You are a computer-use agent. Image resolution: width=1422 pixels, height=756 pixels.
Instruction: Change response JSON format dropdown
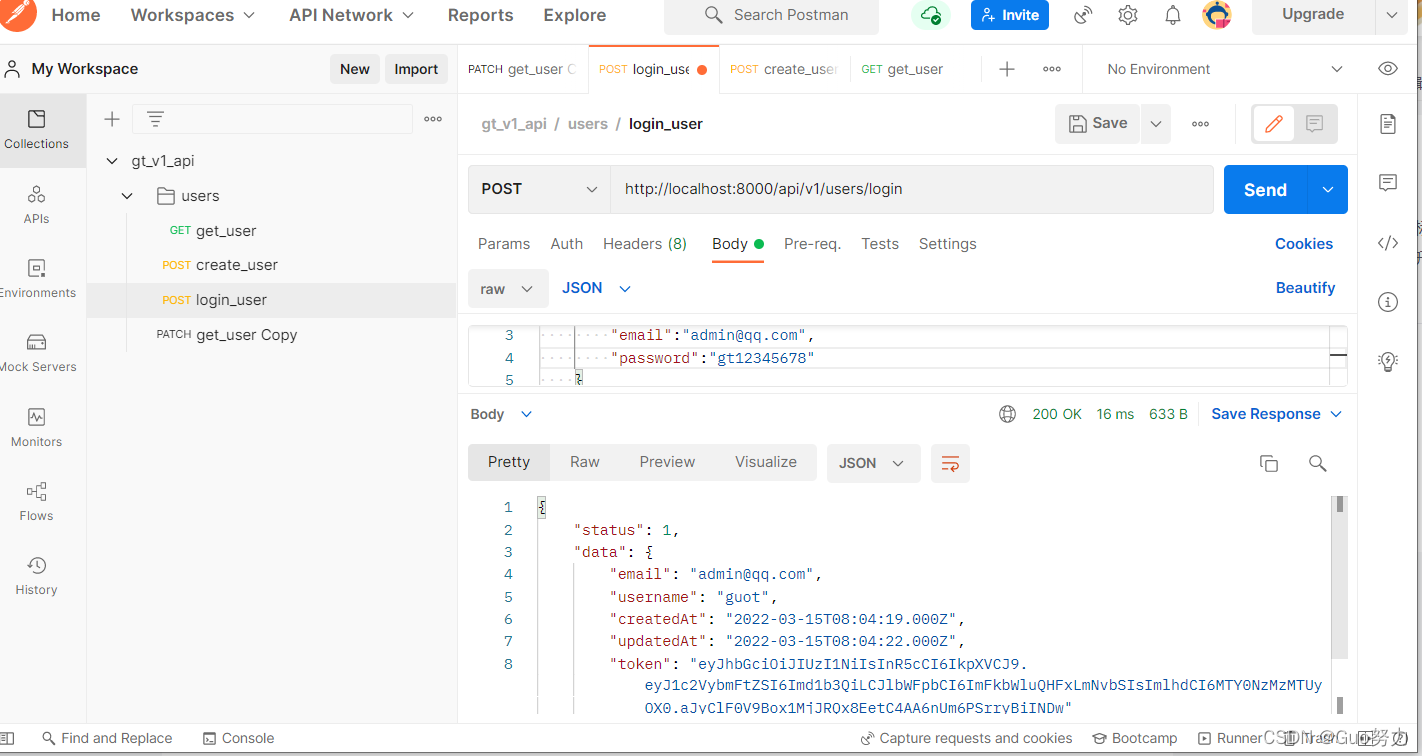coord(873,463)
